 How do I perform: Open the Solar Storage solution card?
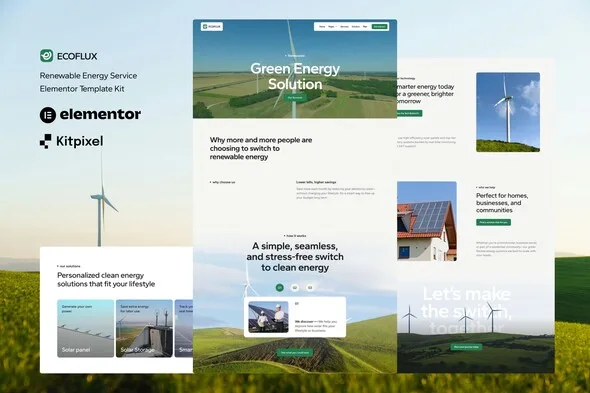click(144, 328)
